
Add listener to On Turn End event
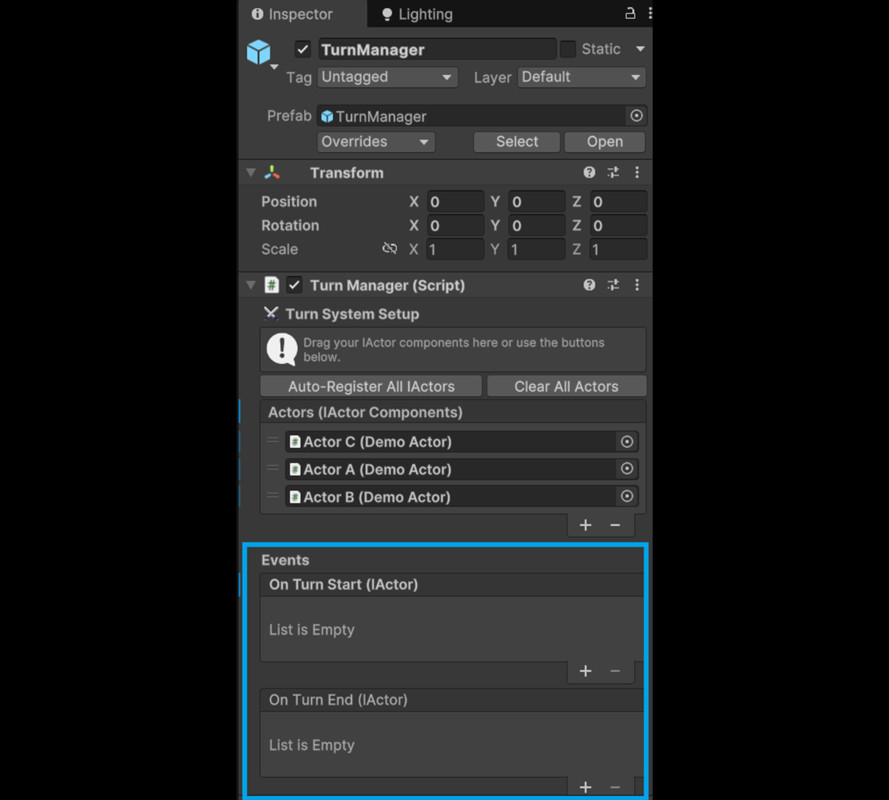[x=586, y=788]
